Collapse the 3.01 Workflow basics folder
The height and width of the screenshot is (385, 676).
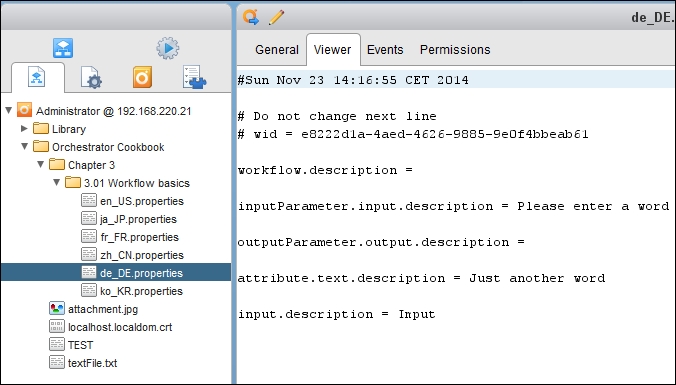click(x=56, y=183)
